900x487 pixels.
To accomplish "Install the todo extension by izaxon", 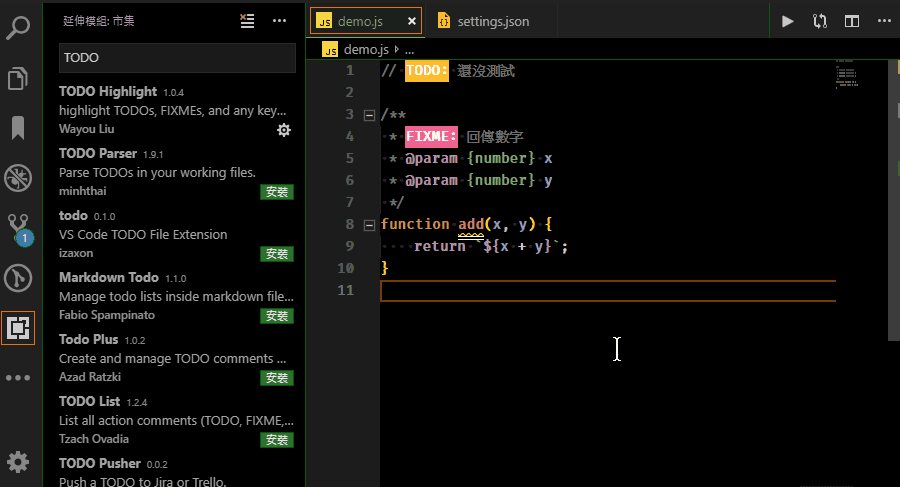I will pos(277,254).
